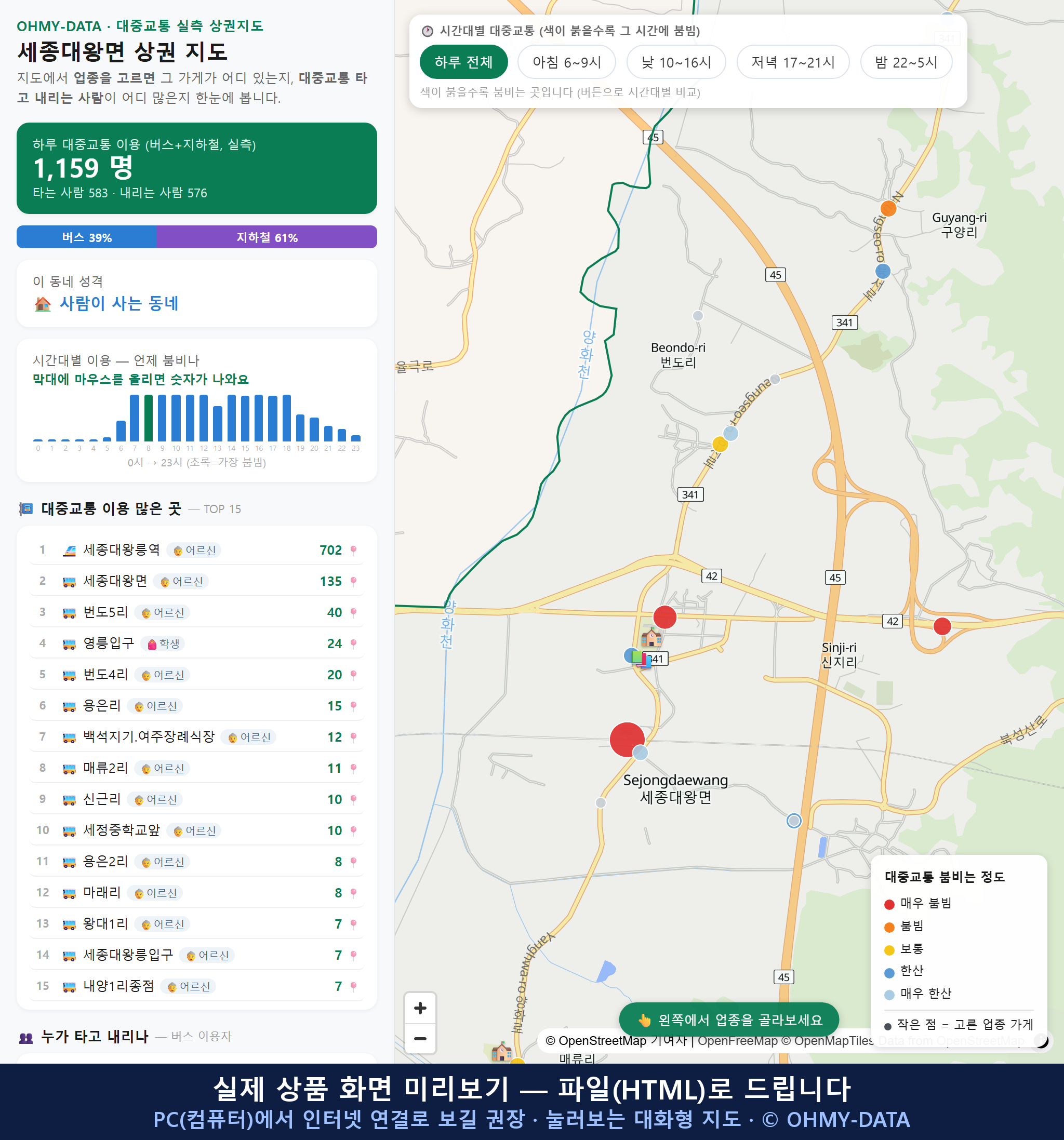Select the 세종대왕릉역 value 702
1064x1140 pixels.
pos(330,551)
